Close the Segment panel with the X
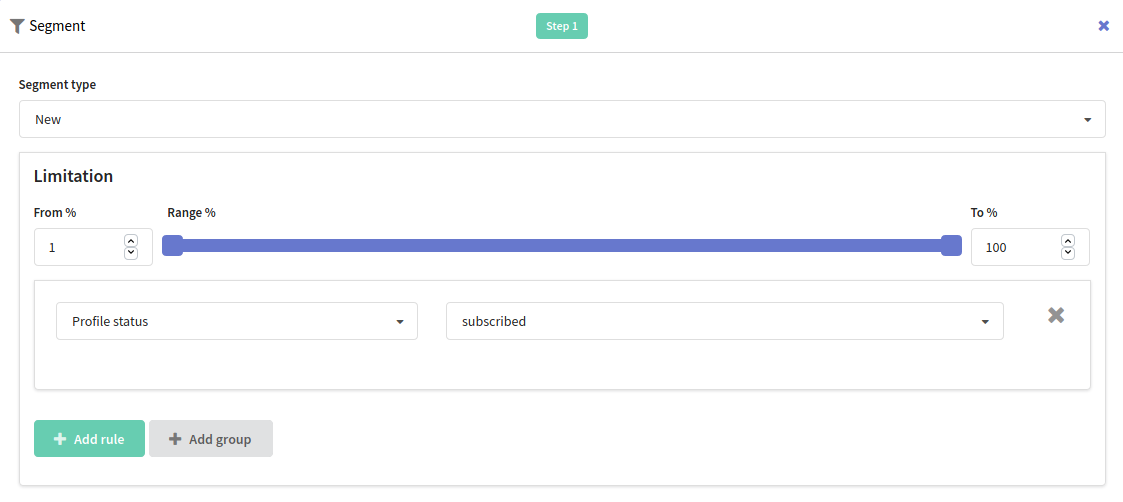The height and width of the screenshot is (502, 1123). pos(1103,26)
